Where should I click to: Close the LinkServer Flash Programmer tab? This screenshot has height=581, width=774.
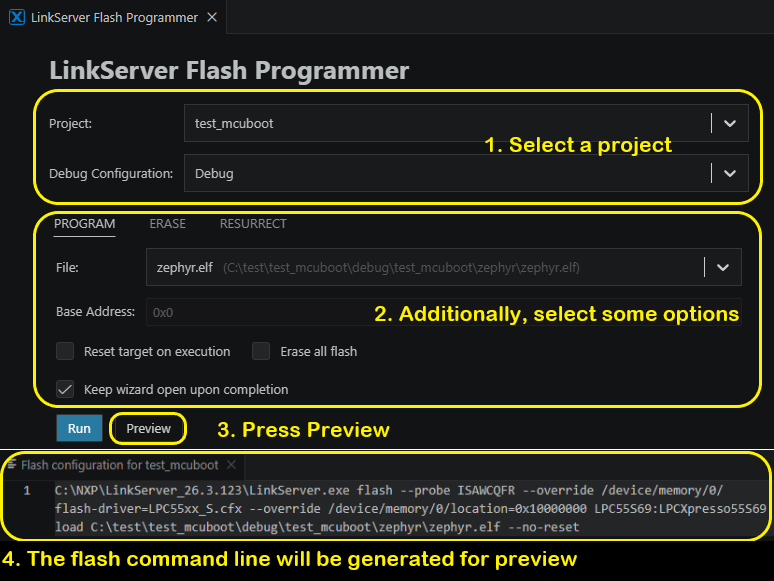[x=212, y=17]
